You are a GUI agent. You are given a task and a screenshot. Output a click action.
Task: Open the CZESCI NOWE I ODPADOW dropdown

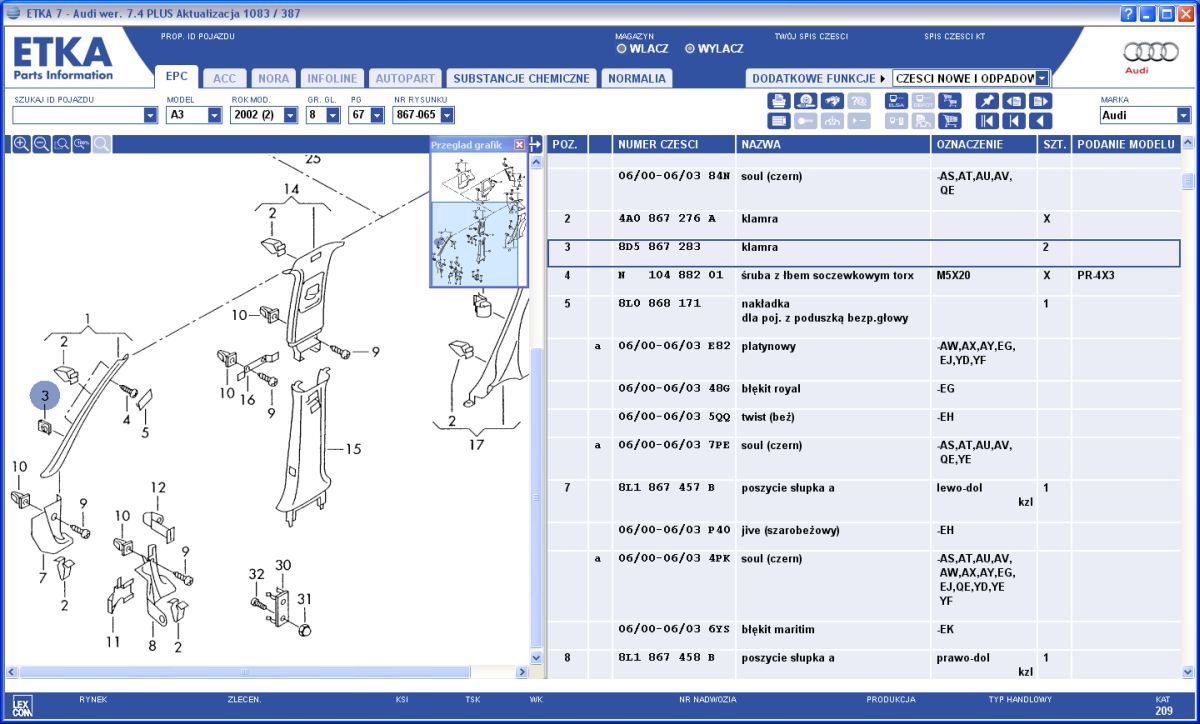(x=1043, y=78)
